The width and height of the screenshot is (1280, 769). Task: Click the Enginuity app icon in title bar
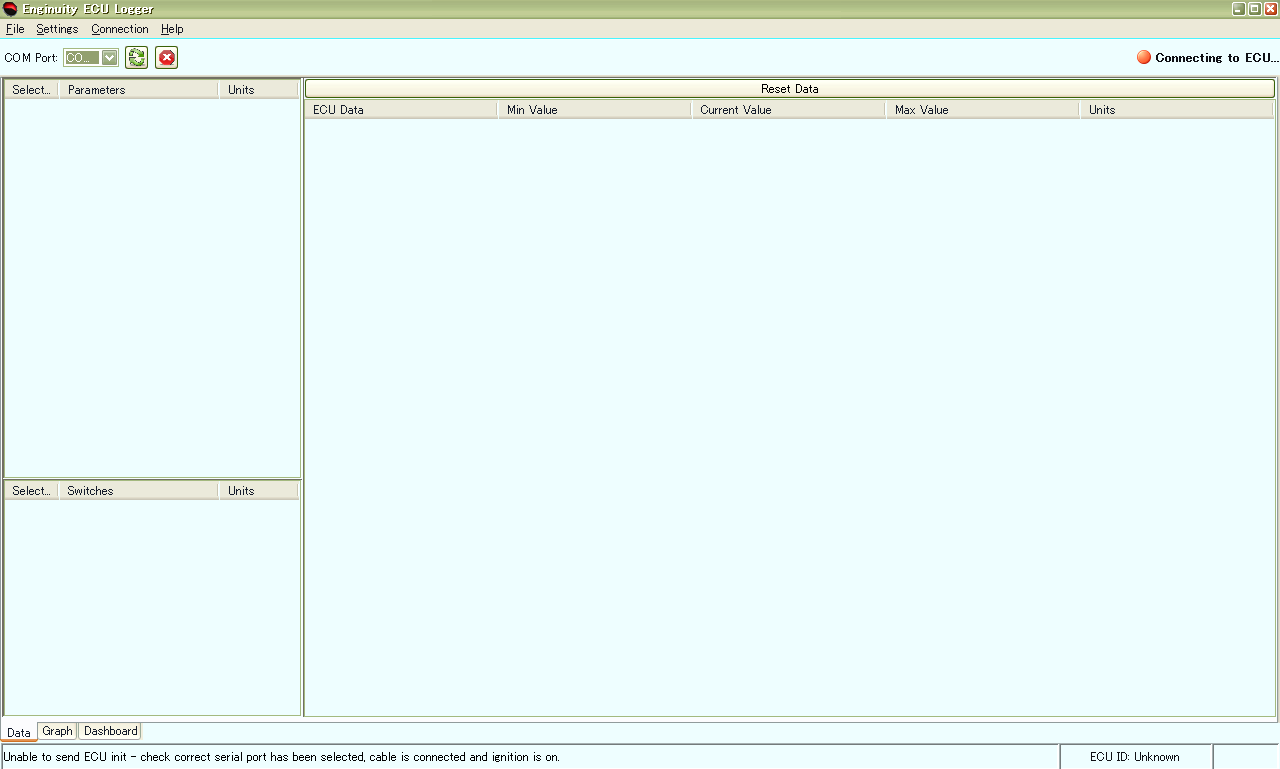tap(10, 9)
